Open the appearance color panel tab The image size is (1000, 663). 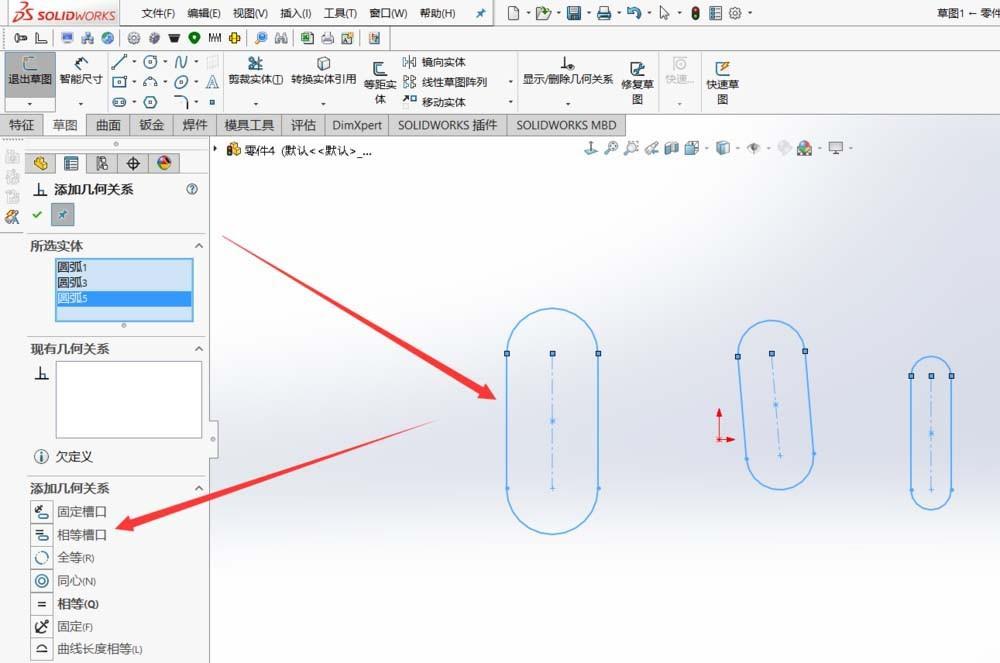tap(164, 163)
